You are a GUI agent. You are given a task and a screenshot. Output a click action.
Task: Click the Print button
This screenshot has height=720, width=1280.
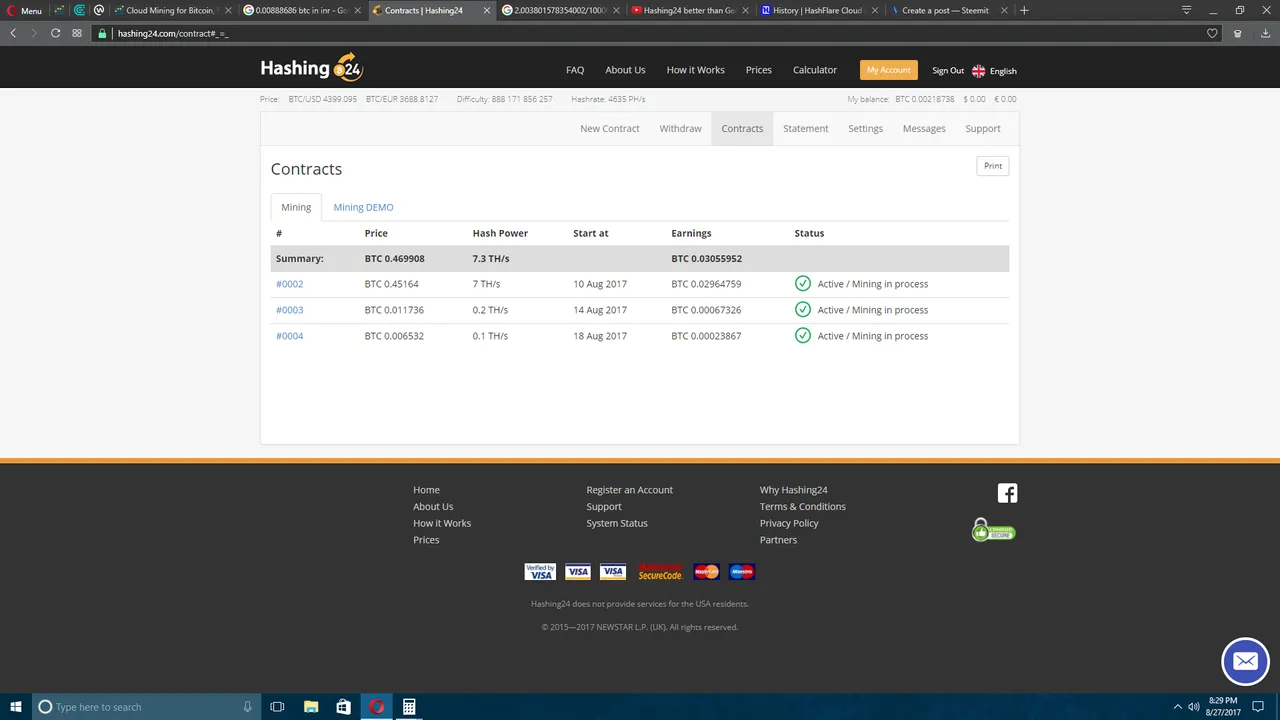[993, 166]
